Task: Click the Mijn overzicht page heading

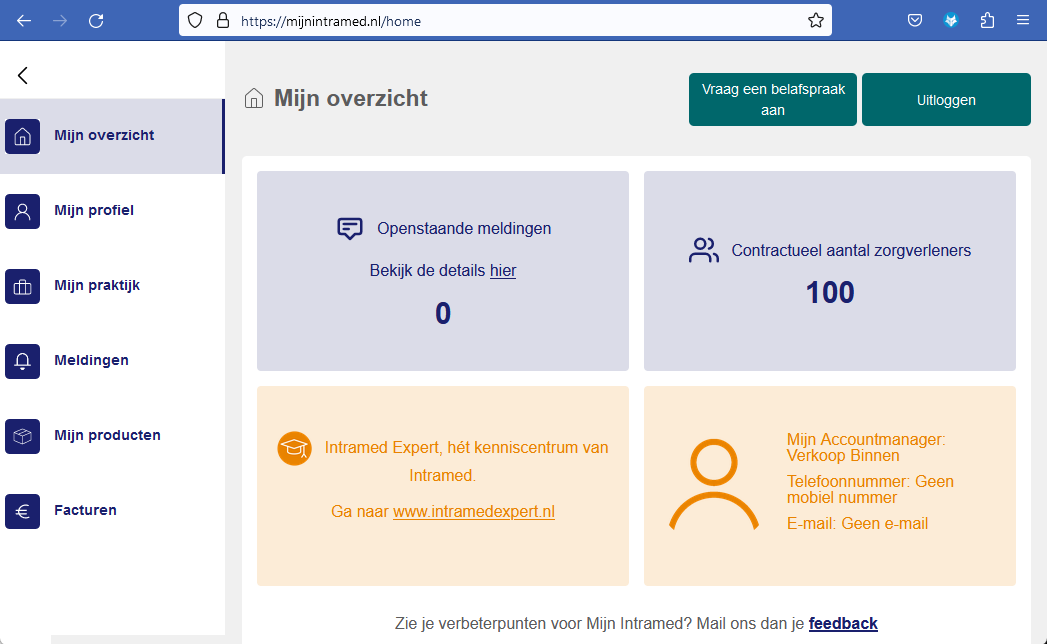Action: pyautogui.click(x=351, y=98)
